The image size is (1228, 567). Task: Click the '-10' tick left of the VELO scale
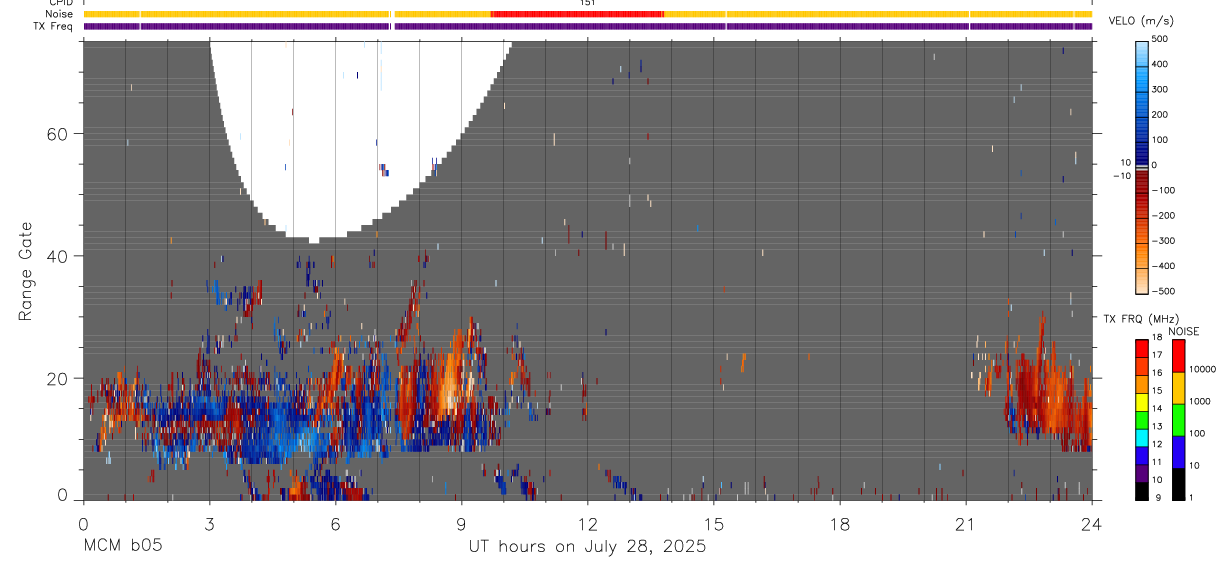coord(1122,176)
